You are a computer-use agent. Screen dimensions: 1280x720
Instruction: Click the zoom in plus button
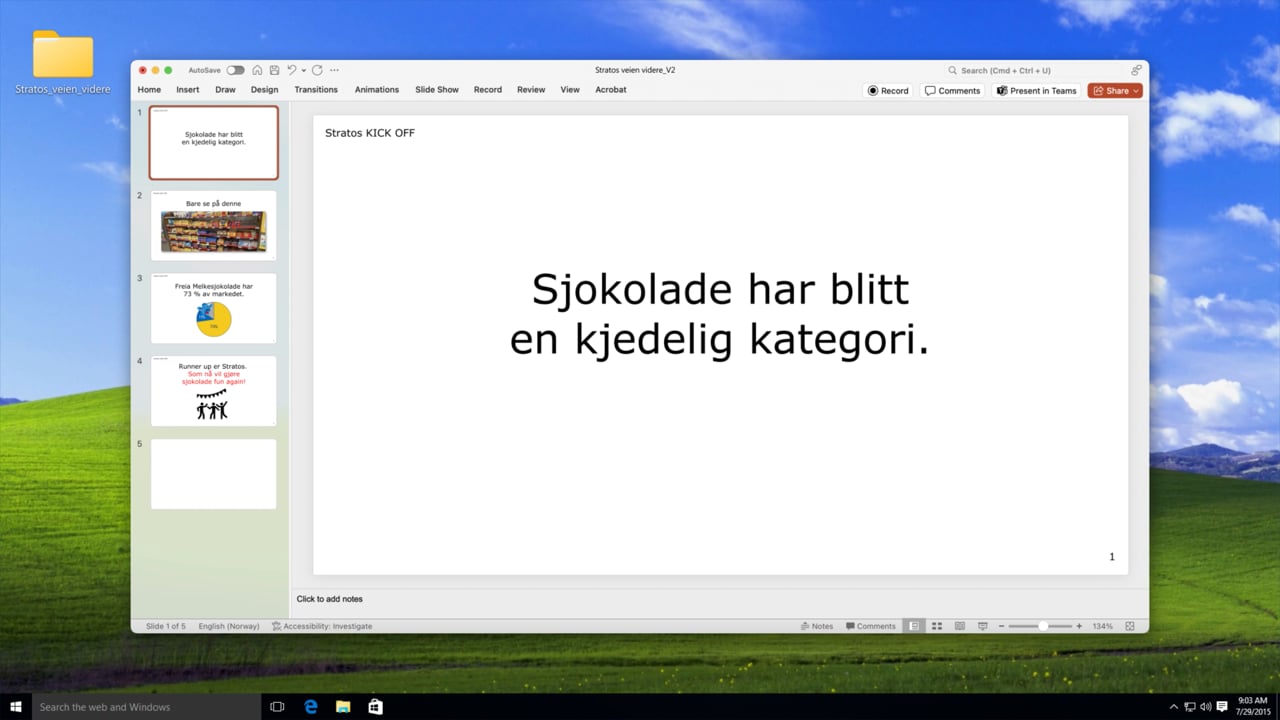coord(1079,626)
